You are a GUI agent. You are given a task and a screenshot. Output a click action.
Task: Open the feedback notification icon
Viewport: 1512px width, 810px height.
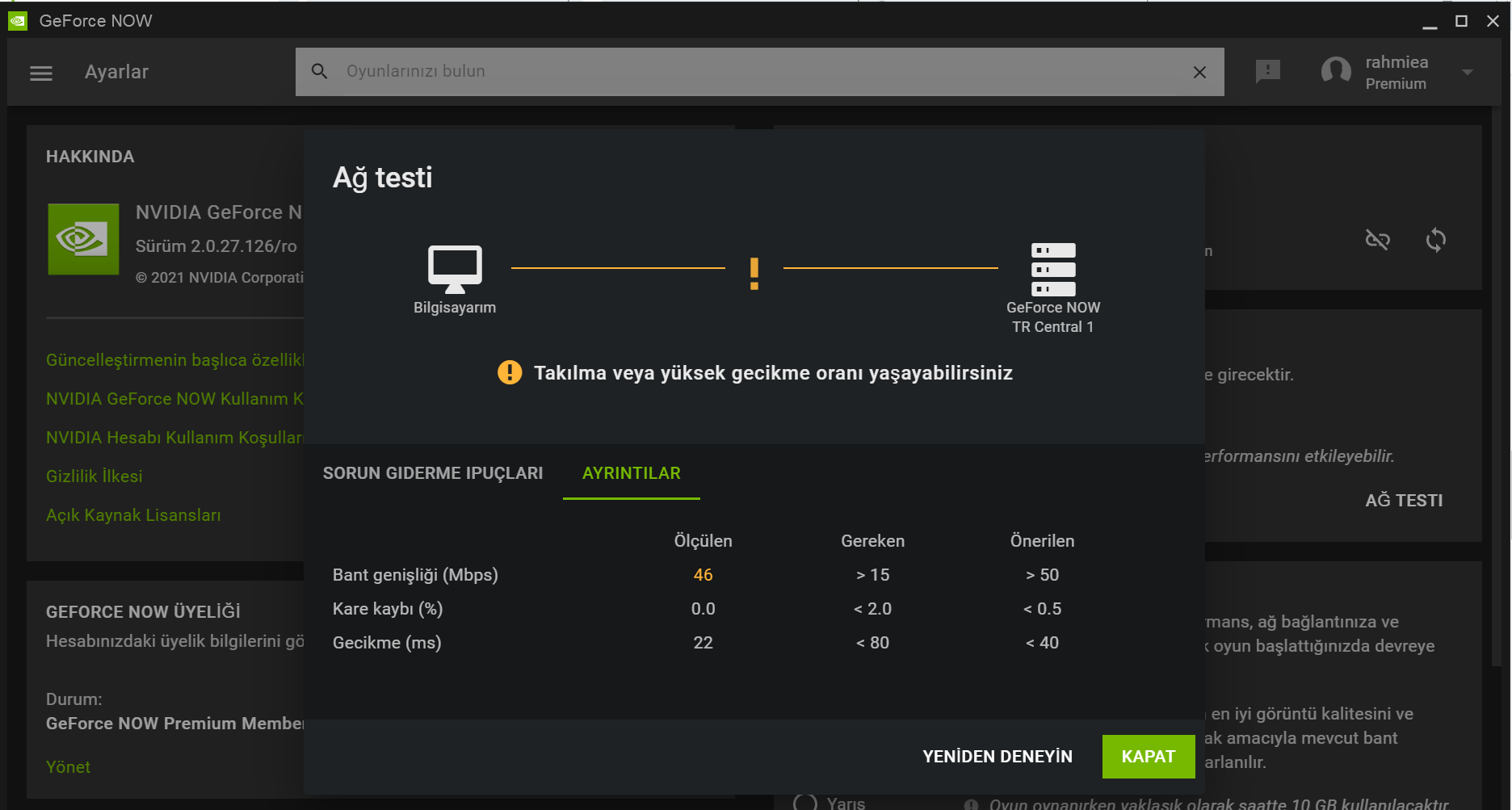pos(1268,71)
